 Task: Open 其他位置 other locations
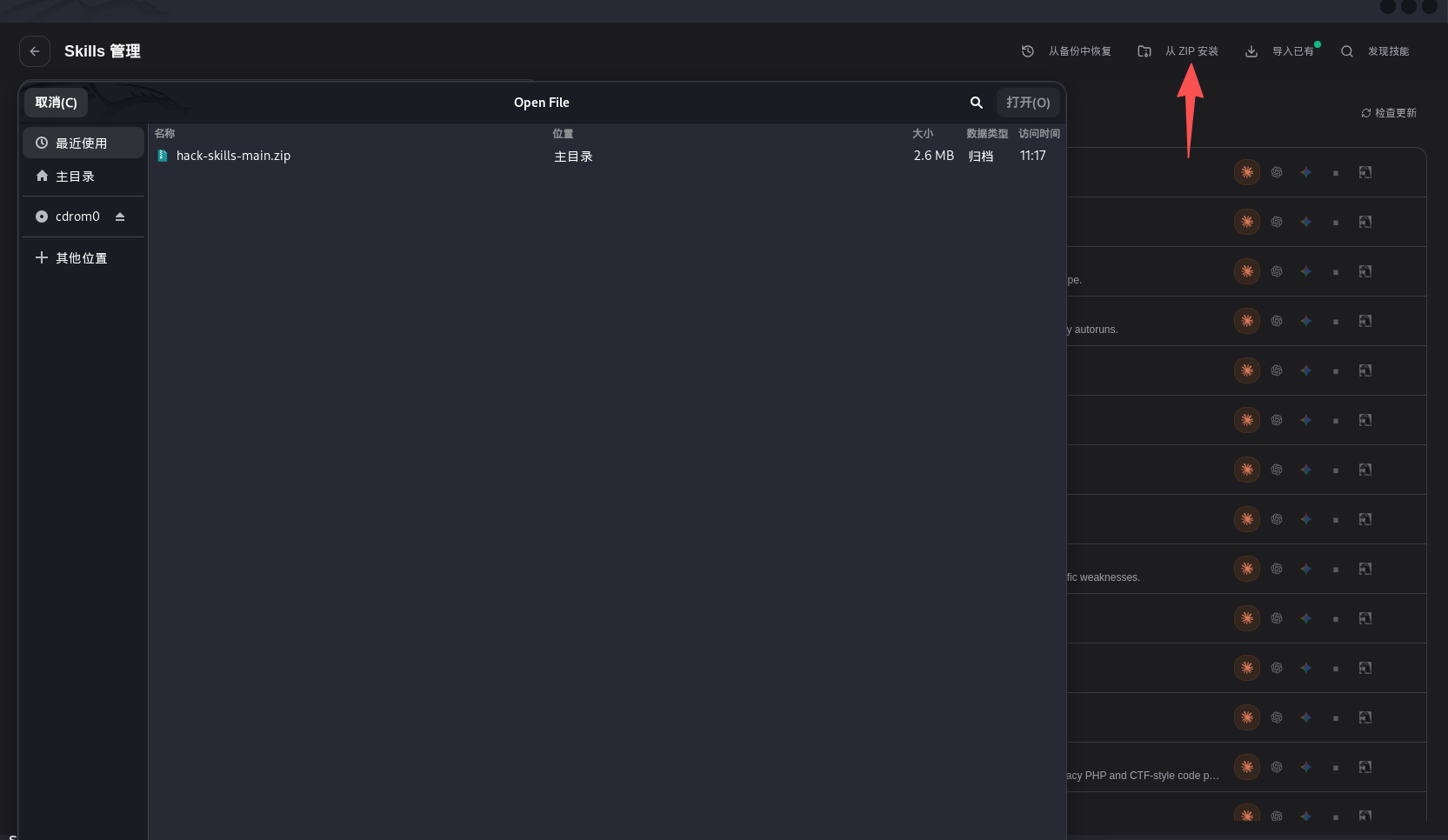pos(83,258)
